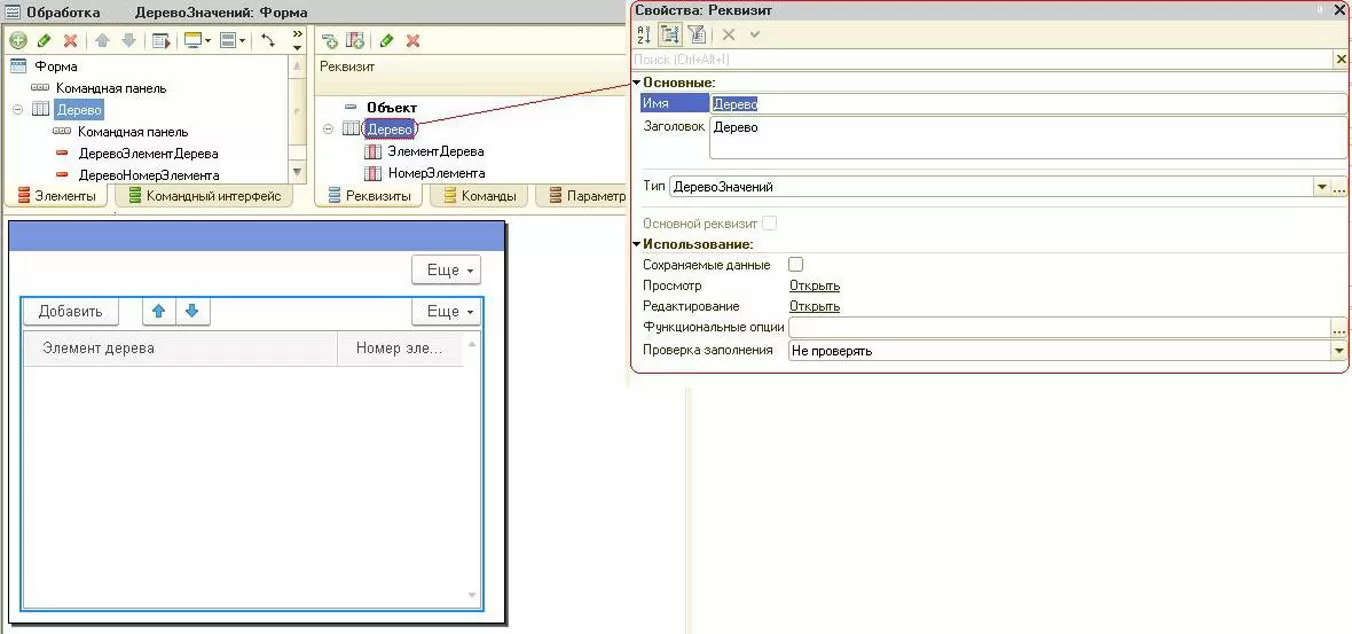Click preview table scrollbar down arrow
This screenshot has height=634, width=1352.
472,595
